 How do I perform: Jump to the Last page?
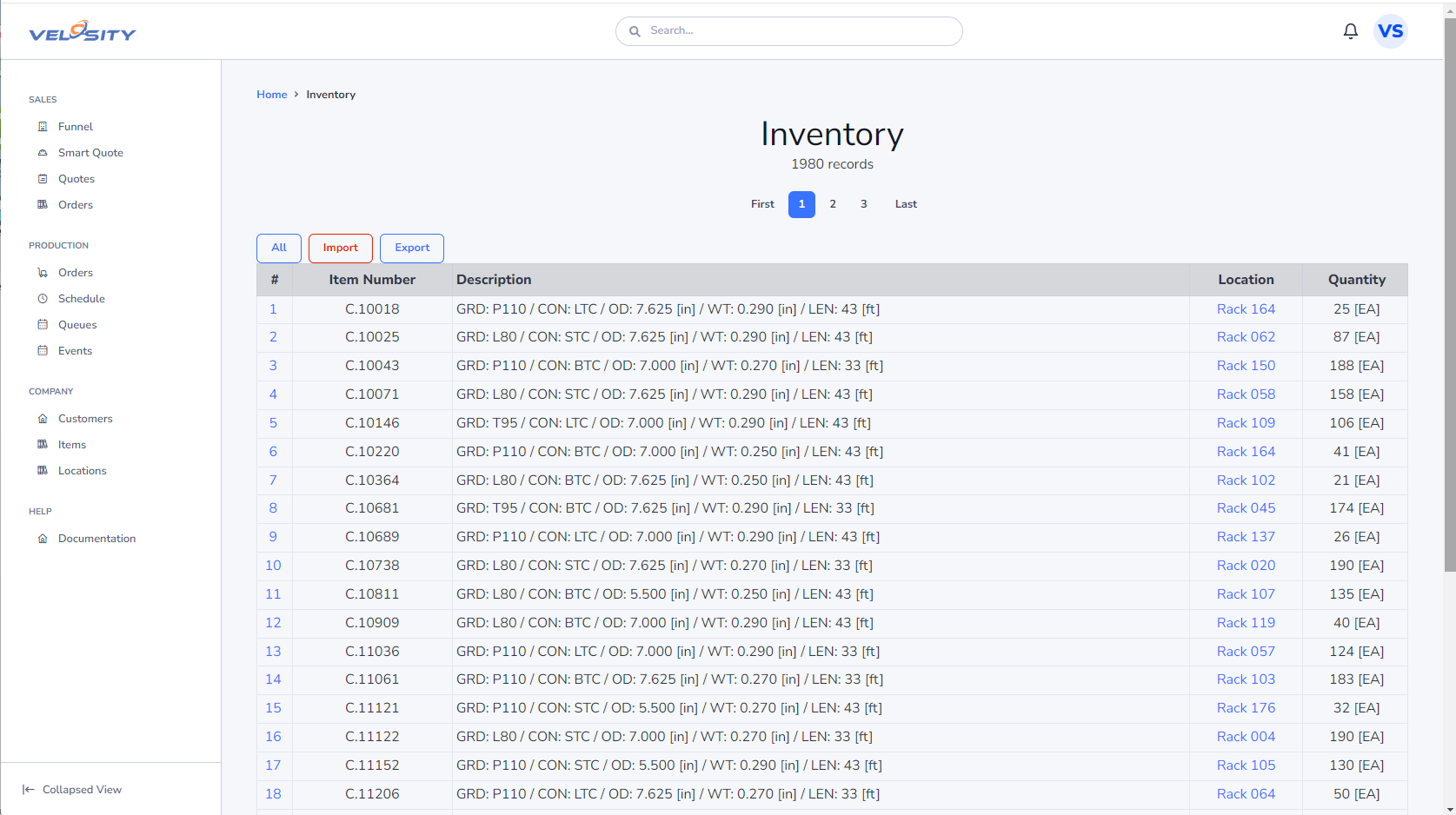click(x=906, y=204)
